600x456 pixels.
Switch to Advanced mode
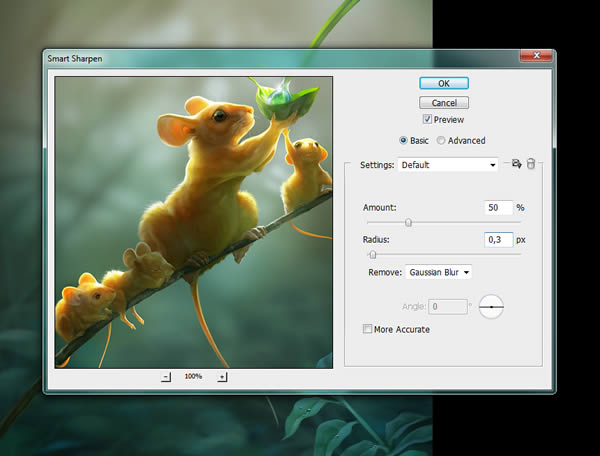[440, 141]
